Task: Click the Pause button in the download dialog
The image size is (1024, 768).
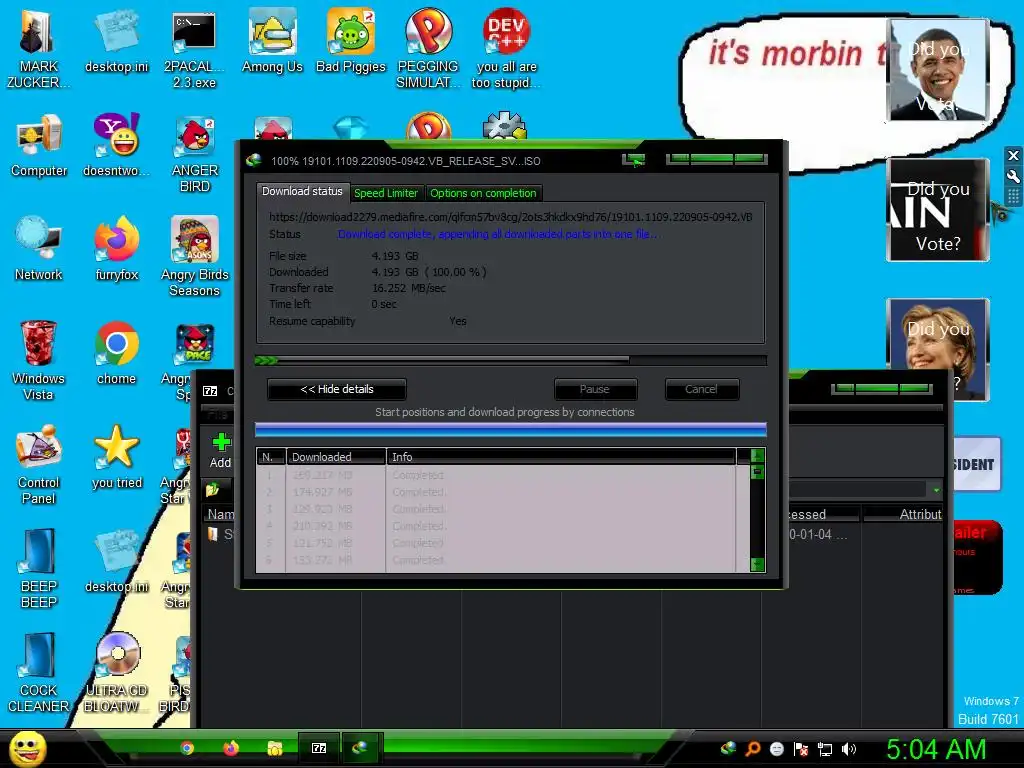Action: (595, 389)
